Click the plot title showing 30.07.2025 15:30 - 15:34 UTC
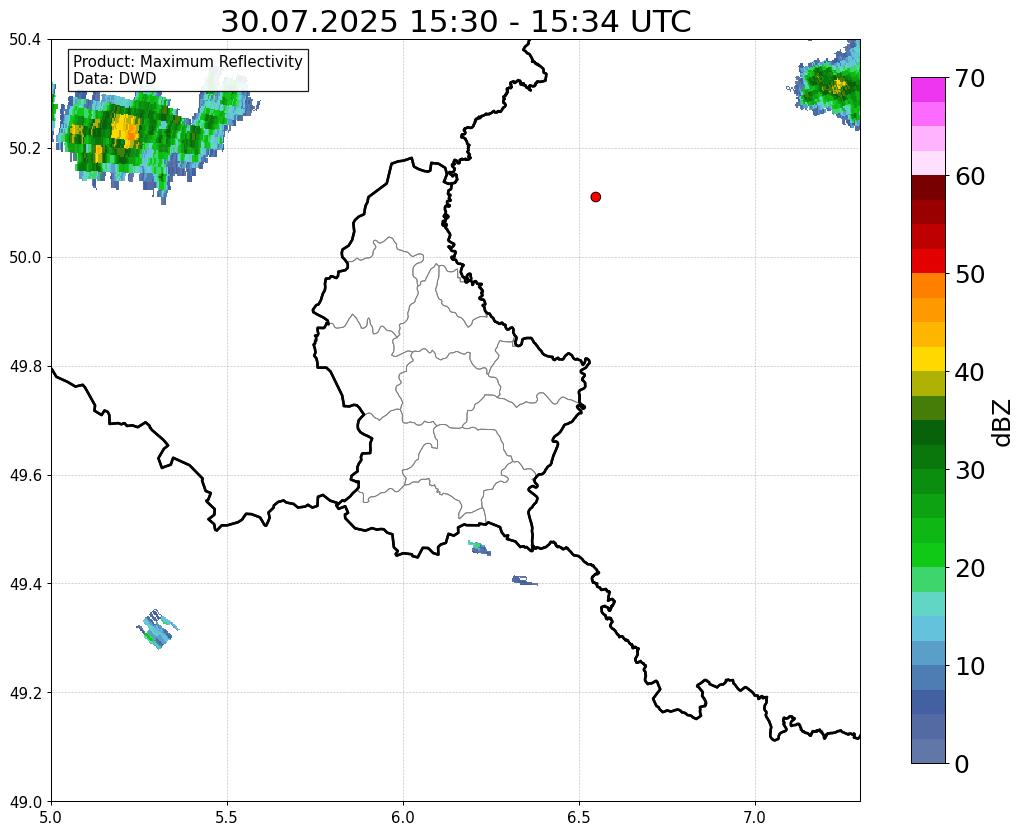 [x=455, y=22]
